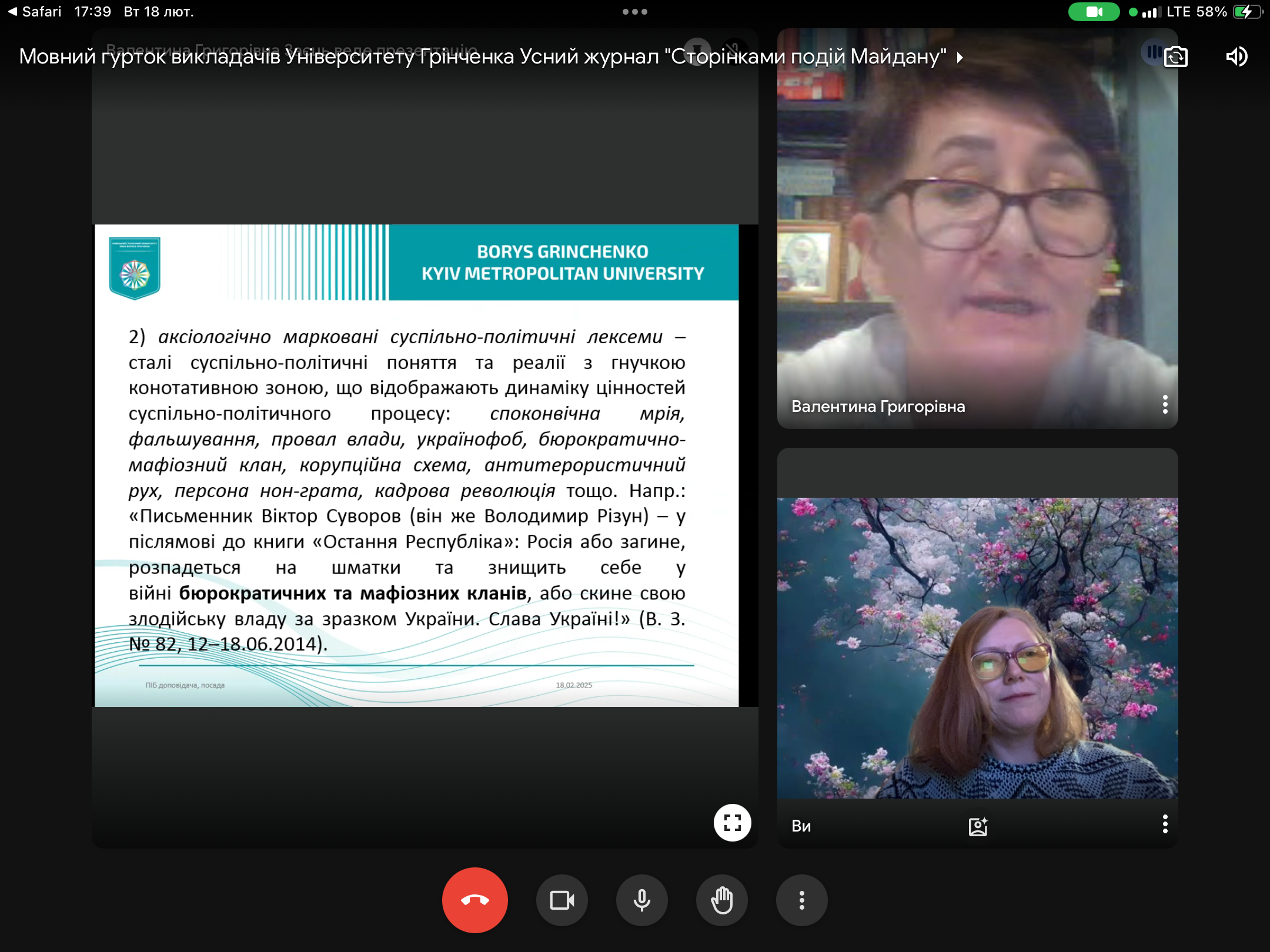Tap the shared presentation slide
Image resolution: width=1270 pixels, height=952 pixels.
(416, 465)
